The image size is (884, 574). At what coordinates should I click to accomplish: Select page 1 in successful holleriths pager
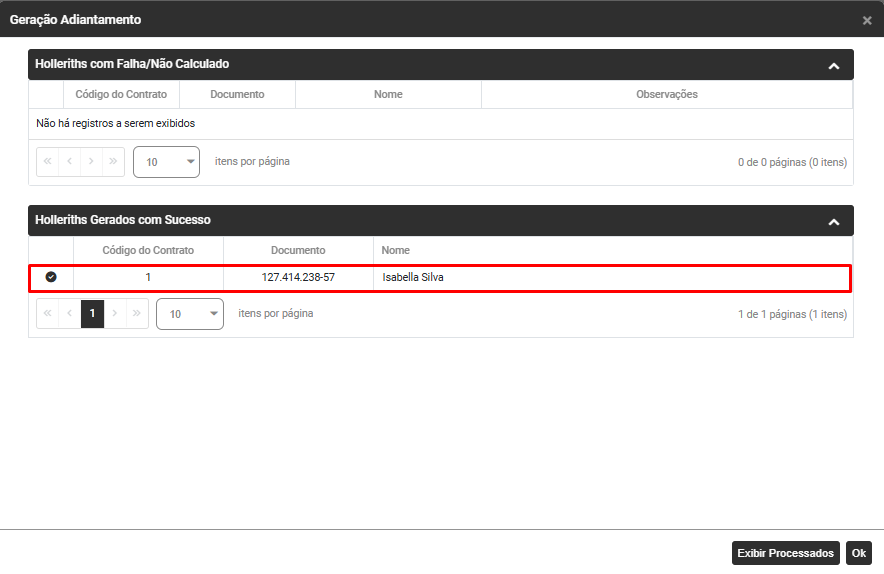tap(92, 314)
